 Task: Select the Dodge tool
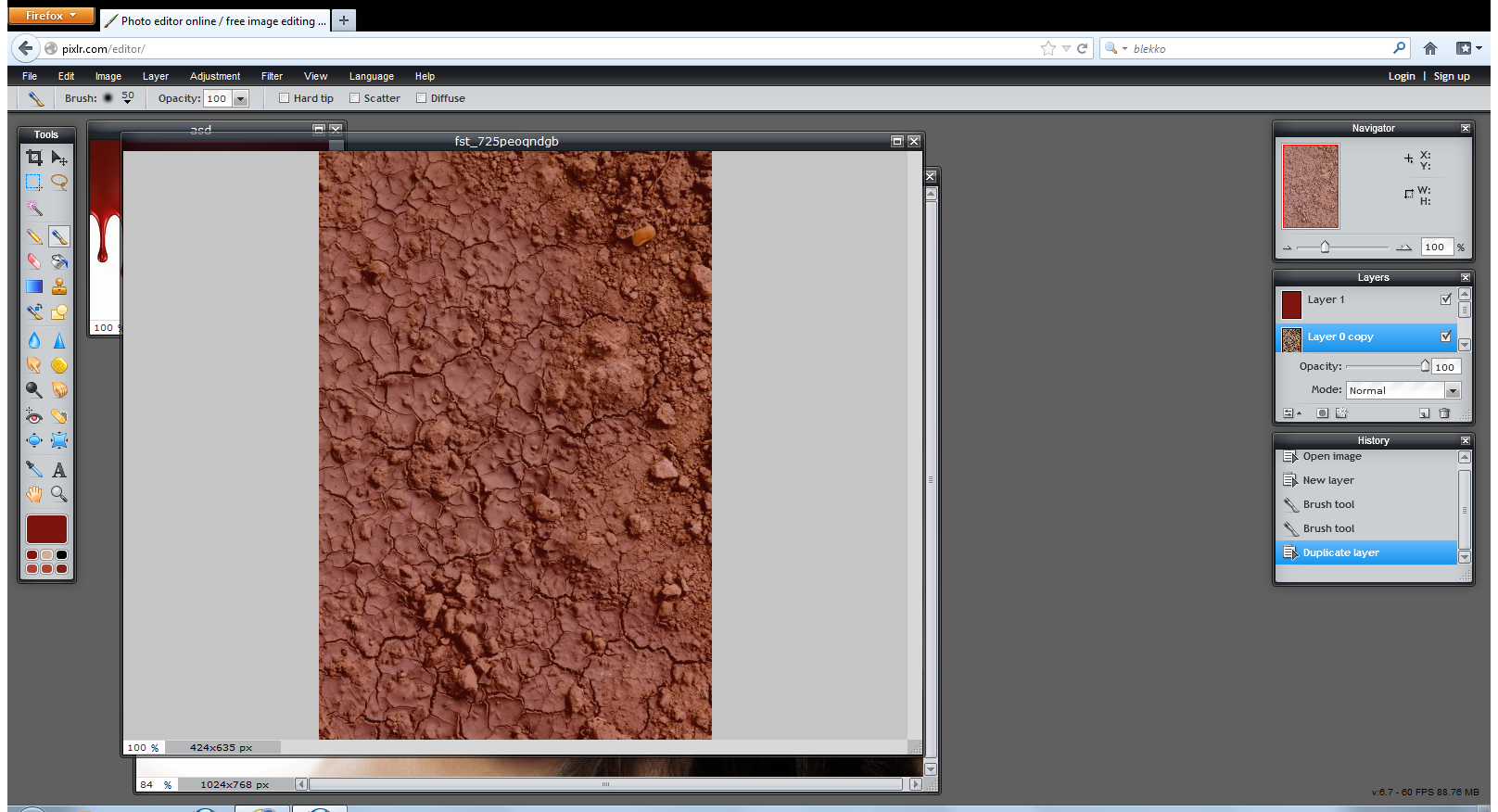pos(34,390)
